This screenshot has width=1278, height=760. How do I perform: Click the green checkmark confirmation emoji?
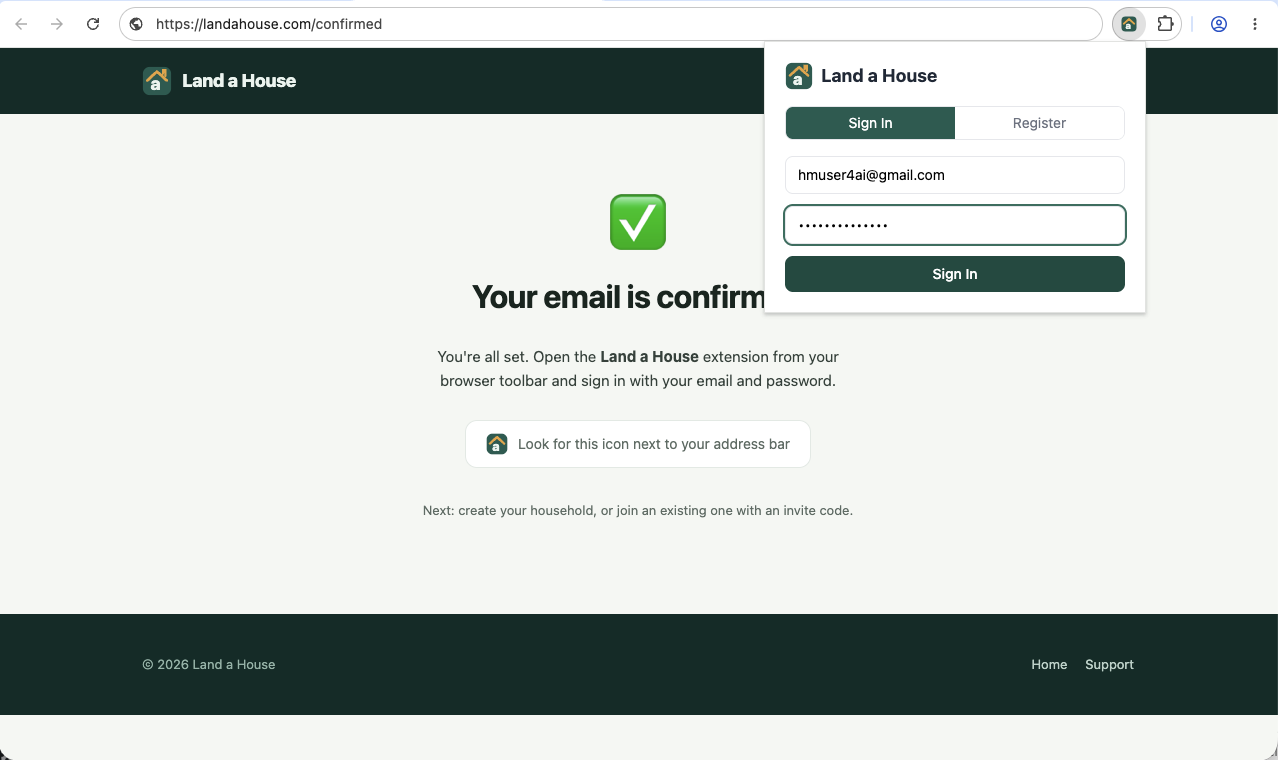point(638,222)
